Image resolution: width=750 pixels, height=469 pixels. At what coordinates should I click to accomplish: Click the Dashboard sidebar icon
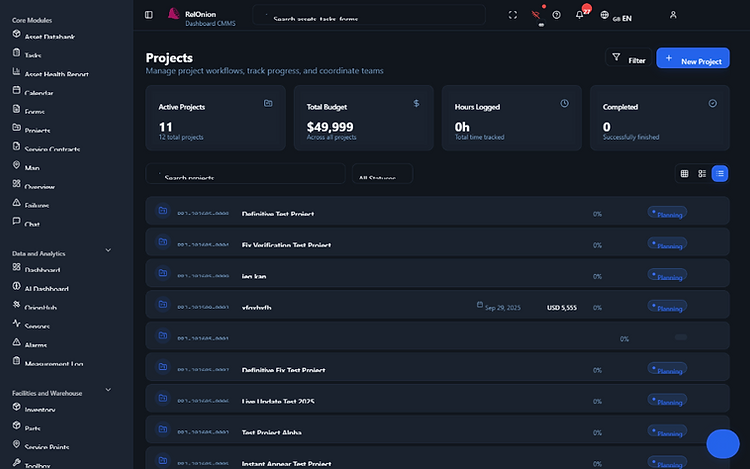click(16, 267)
